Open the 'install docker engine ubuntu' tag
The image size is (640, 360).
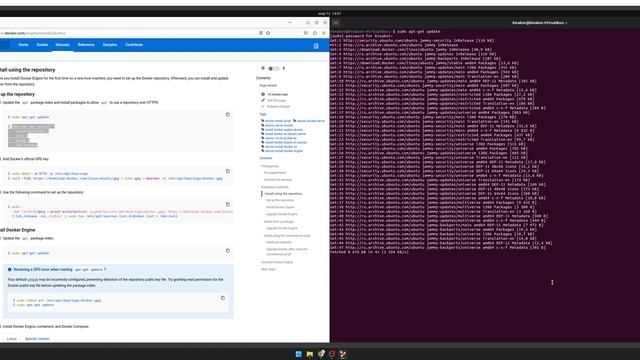coord(284,130)
